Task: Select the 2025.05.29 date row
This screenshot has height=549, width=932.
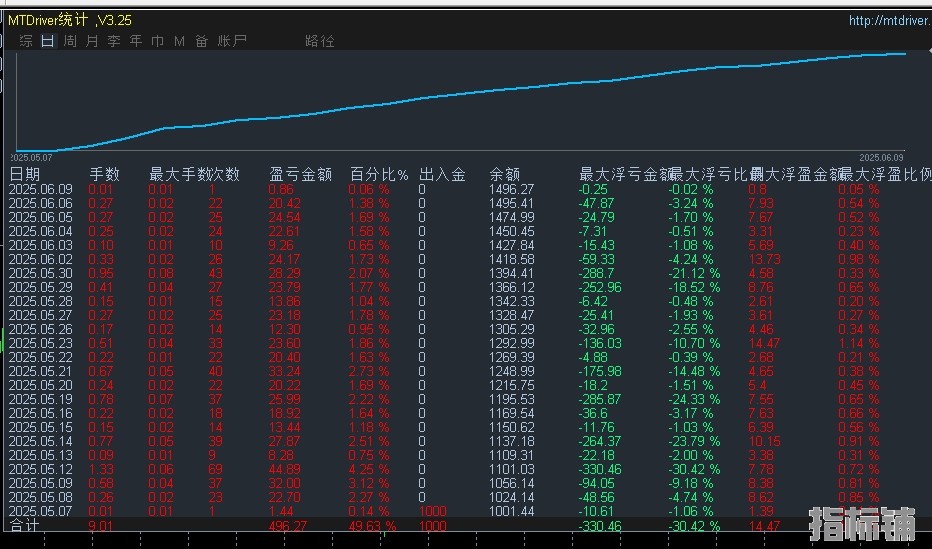Action: pyautogui.click(x=40, y=288)
